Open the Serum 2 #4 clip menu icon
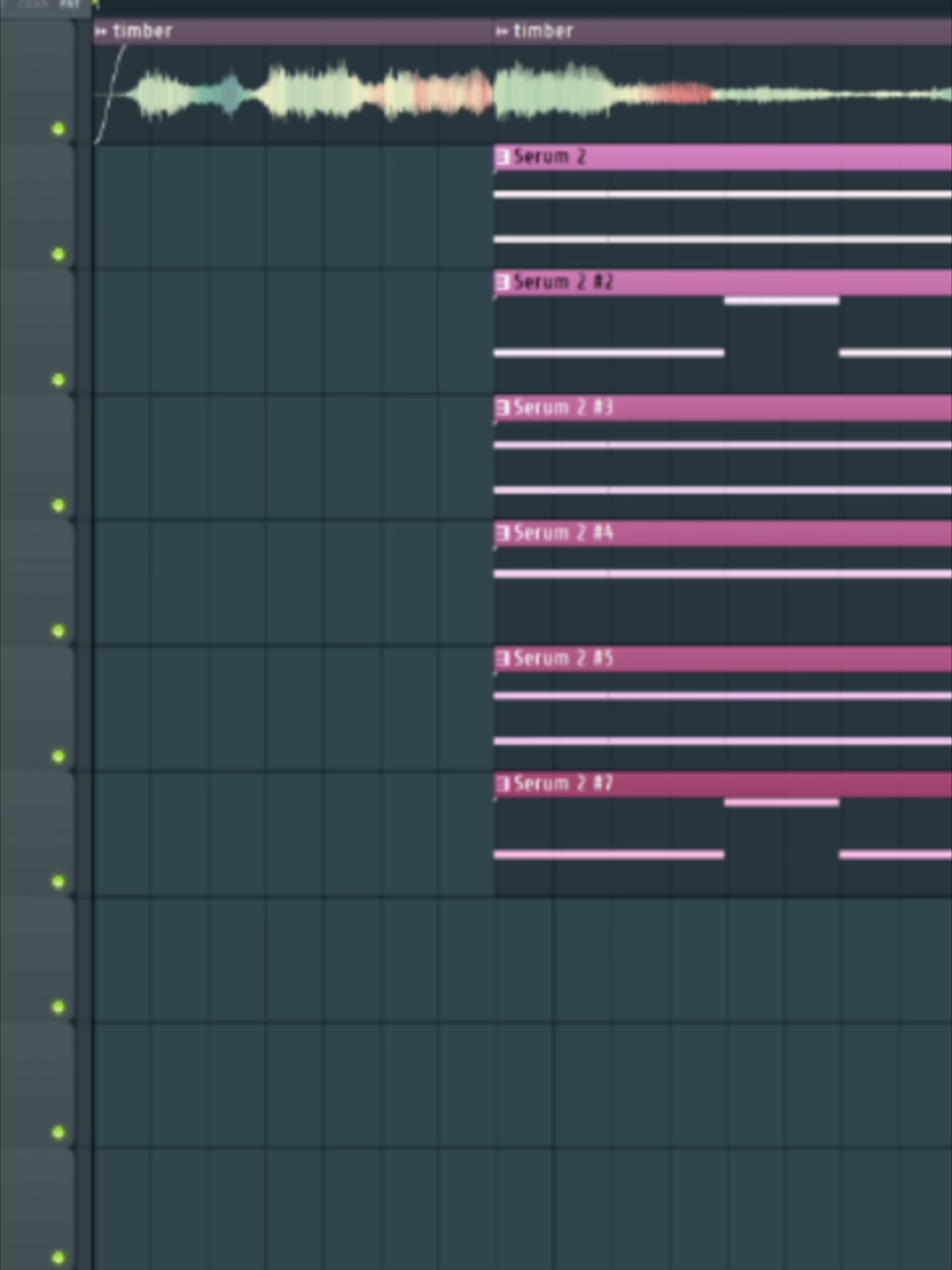The width and height of the screenshot is (952, 1270). point(501,533)
